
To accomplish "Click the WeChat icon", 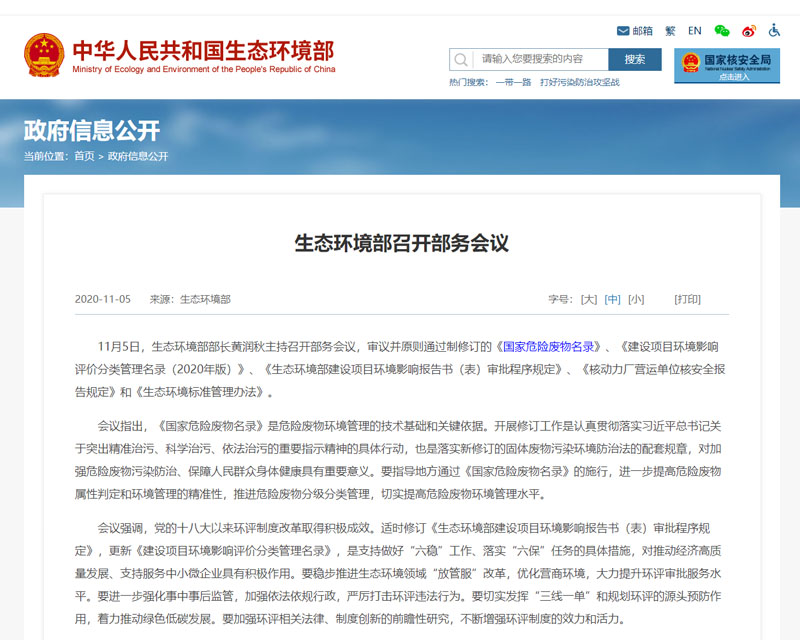I will point(721,31).
